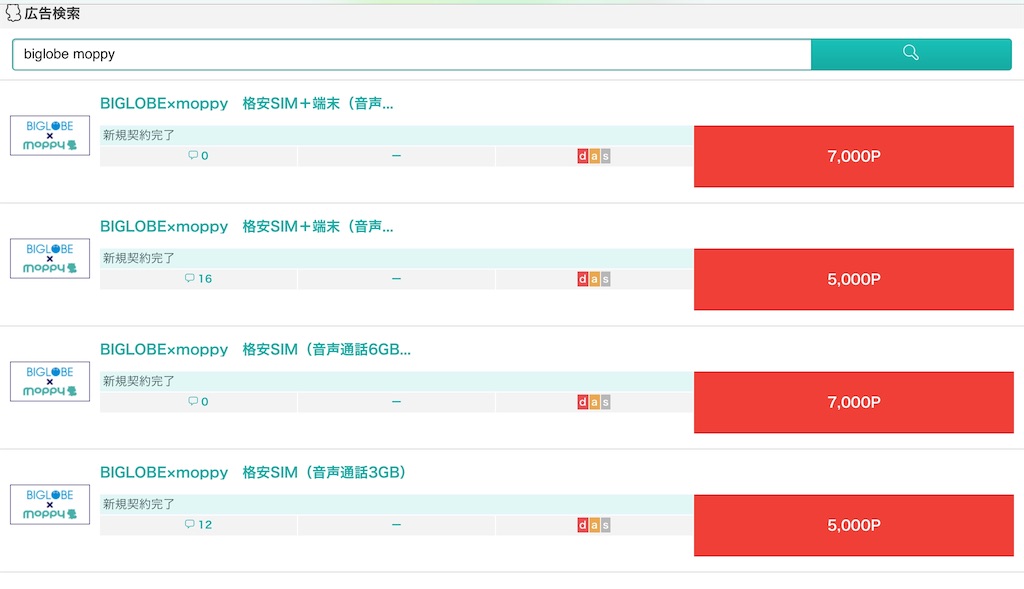Click the 7,000P red button for SIM+端末 offer

tap(854, 157)
